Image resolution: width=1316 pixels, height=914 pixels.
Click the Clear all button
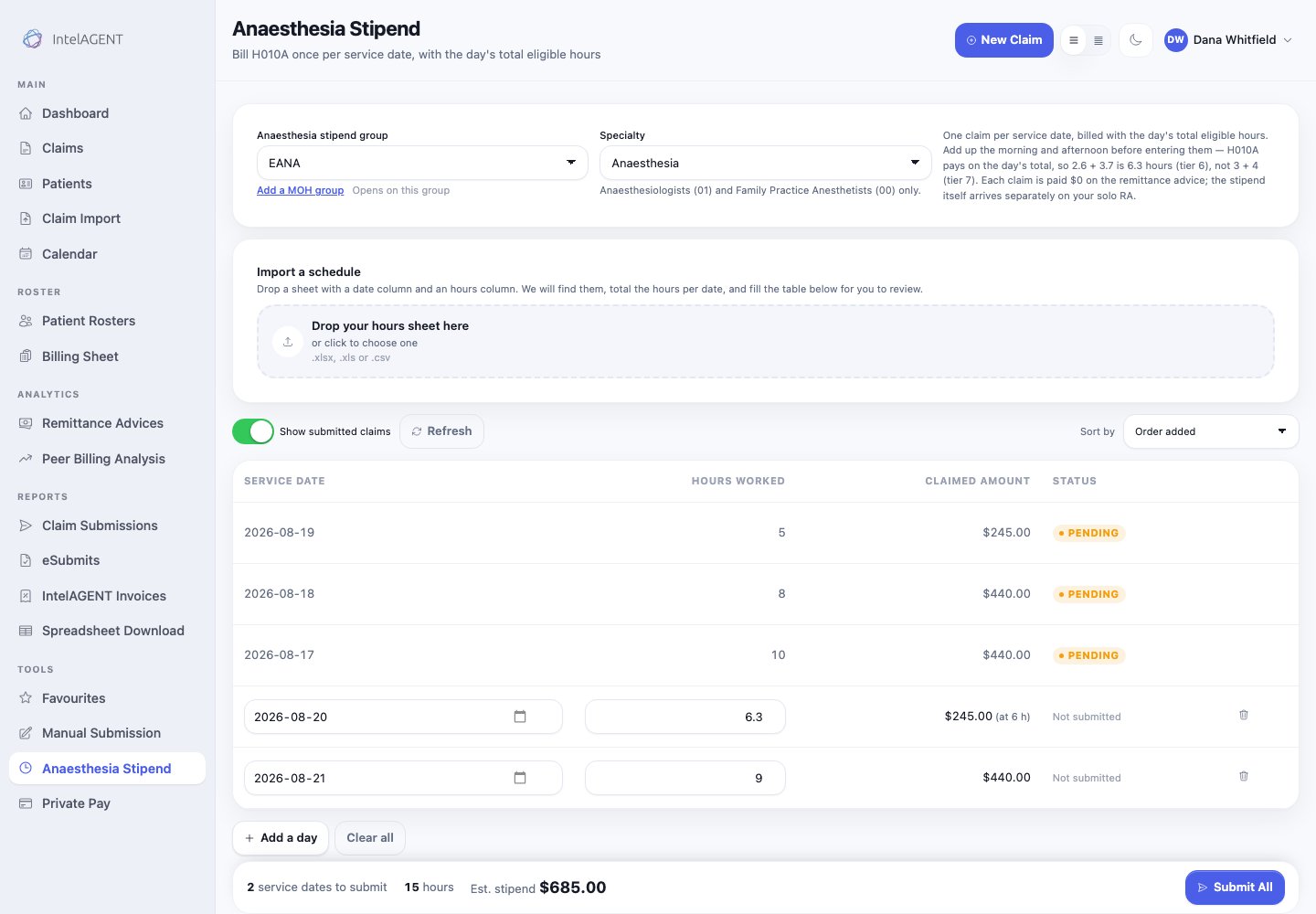[370, 837]
